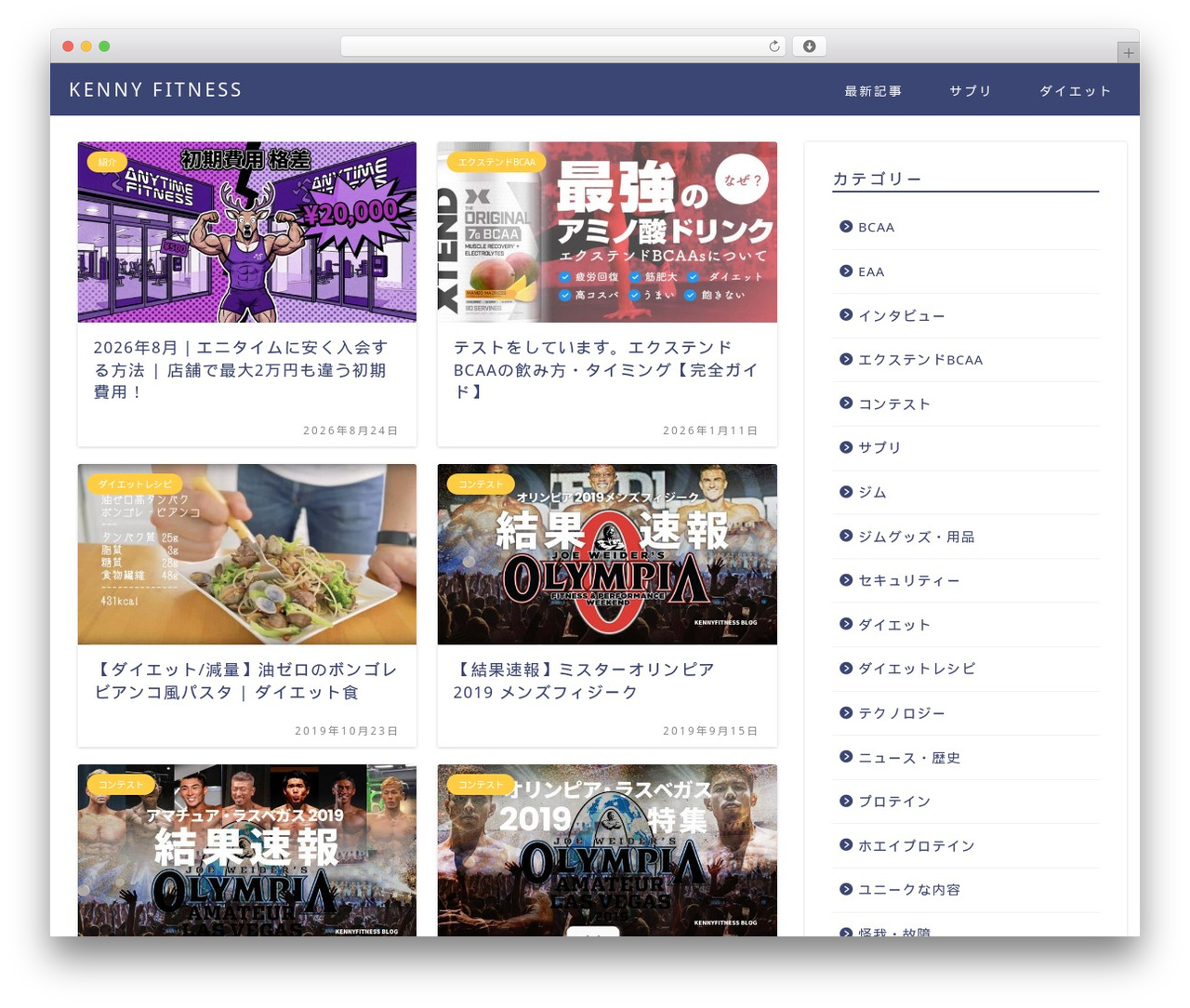Open the ボンゴレビアンコ風パスタ article title

(245, 681)
